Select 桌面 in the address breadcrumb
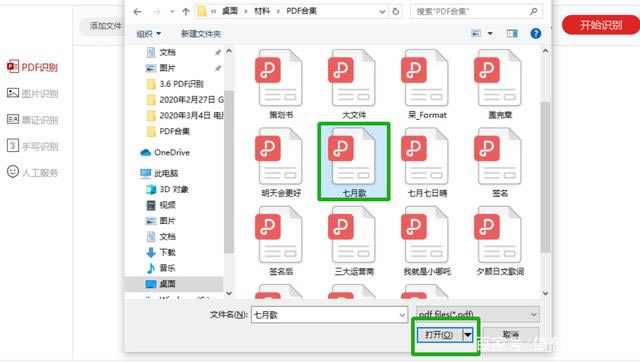The width and height of the screenshot is (640, 362). (x=230, y=11)
